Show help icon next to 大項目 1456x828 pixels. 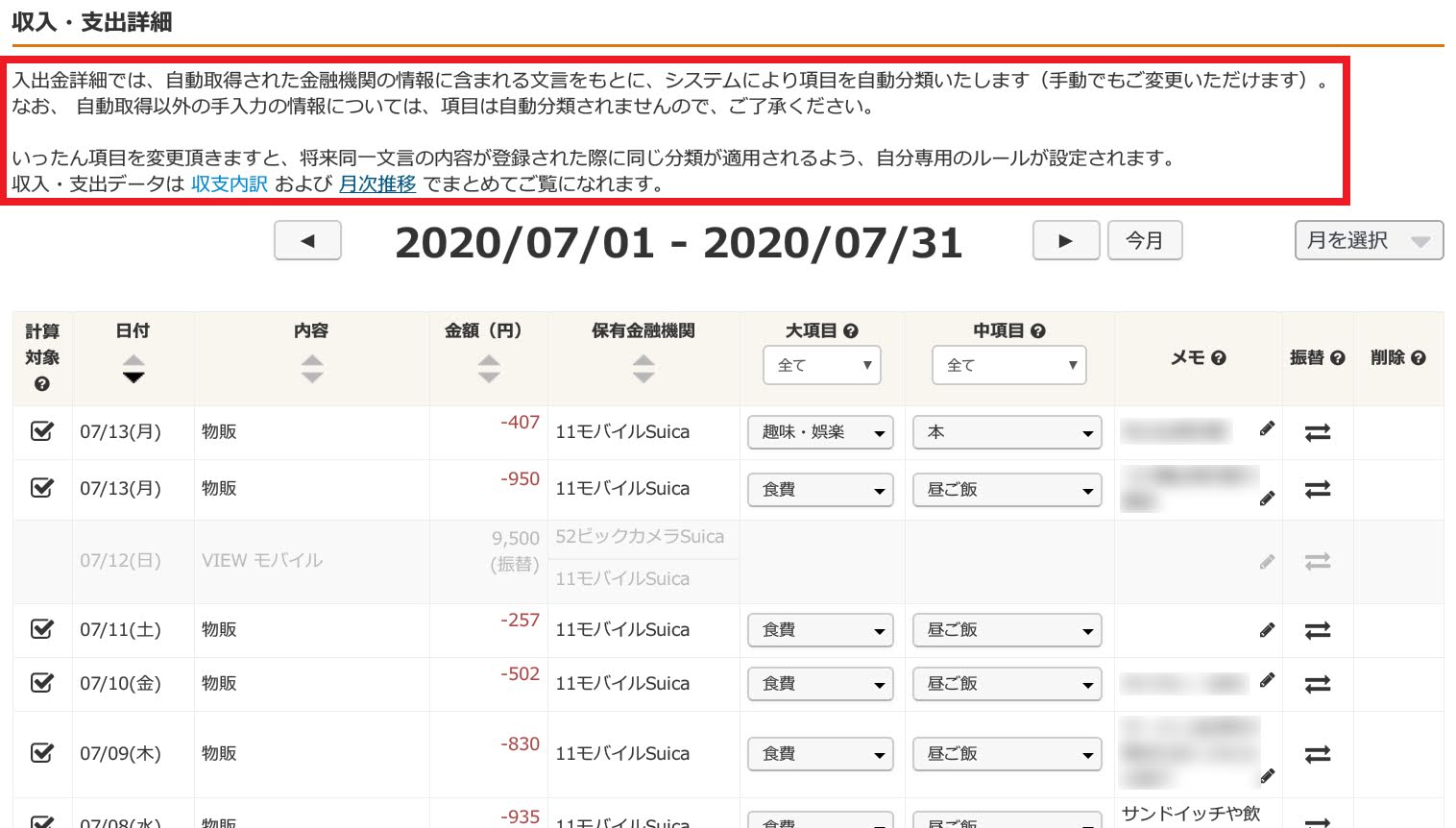coord(850,331)
